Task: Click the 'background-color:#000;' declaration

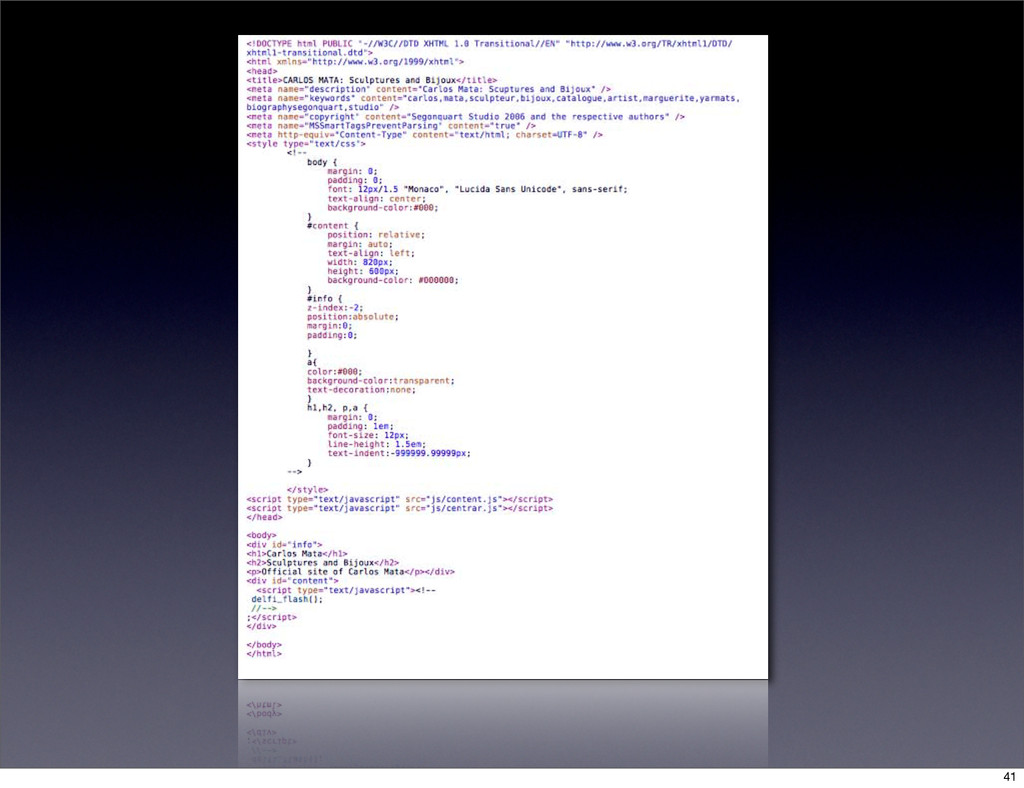Action: pyautogui.click(x=383, y=208)
